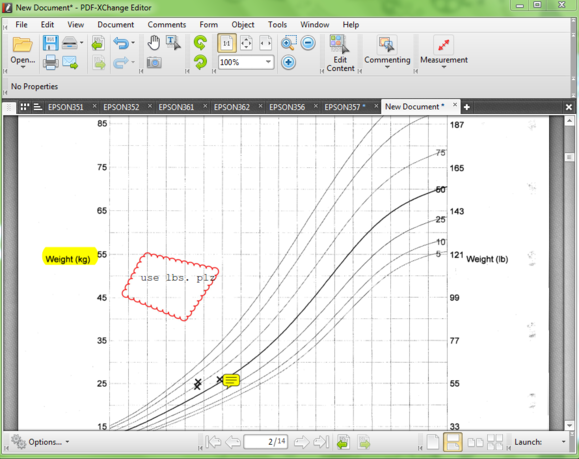Go to the first page

213,442
